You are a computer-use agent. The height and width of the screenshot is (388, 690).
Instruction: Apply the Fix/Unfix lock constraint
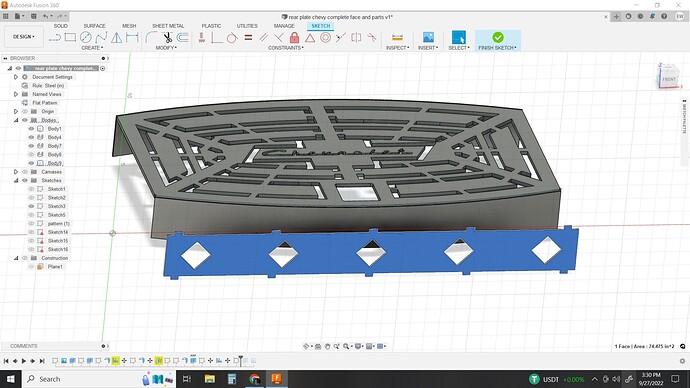pyautogui.click(x=294, y=37)
